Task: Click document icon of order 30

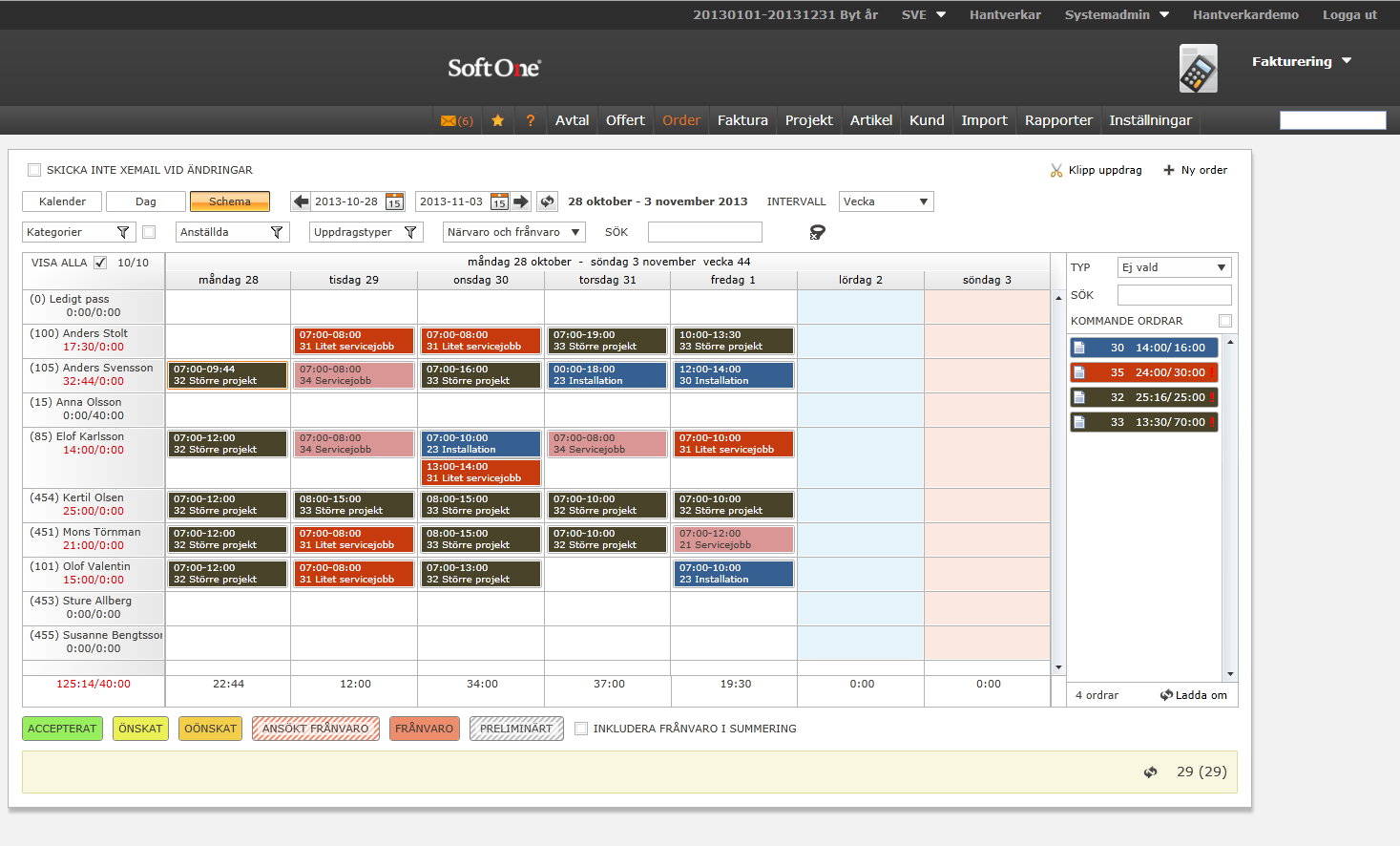Action: pyautogui.click(x=1079, y=348)
